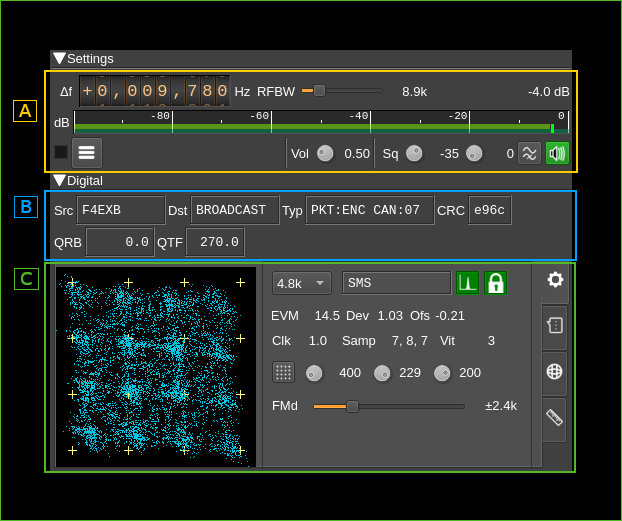Turn the Vol volume knob
Screen dimensions: 622x521
tap(325, 154)
